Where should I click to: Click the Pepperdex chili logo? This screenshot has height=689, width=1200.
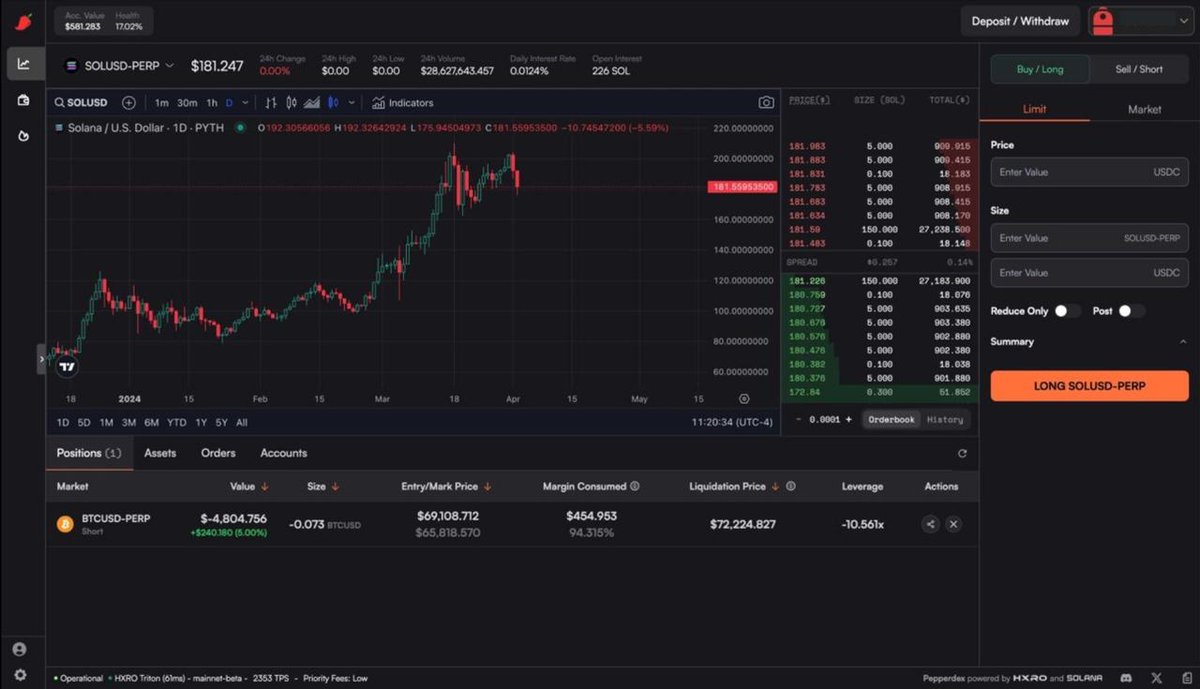(x=24, y=20)
